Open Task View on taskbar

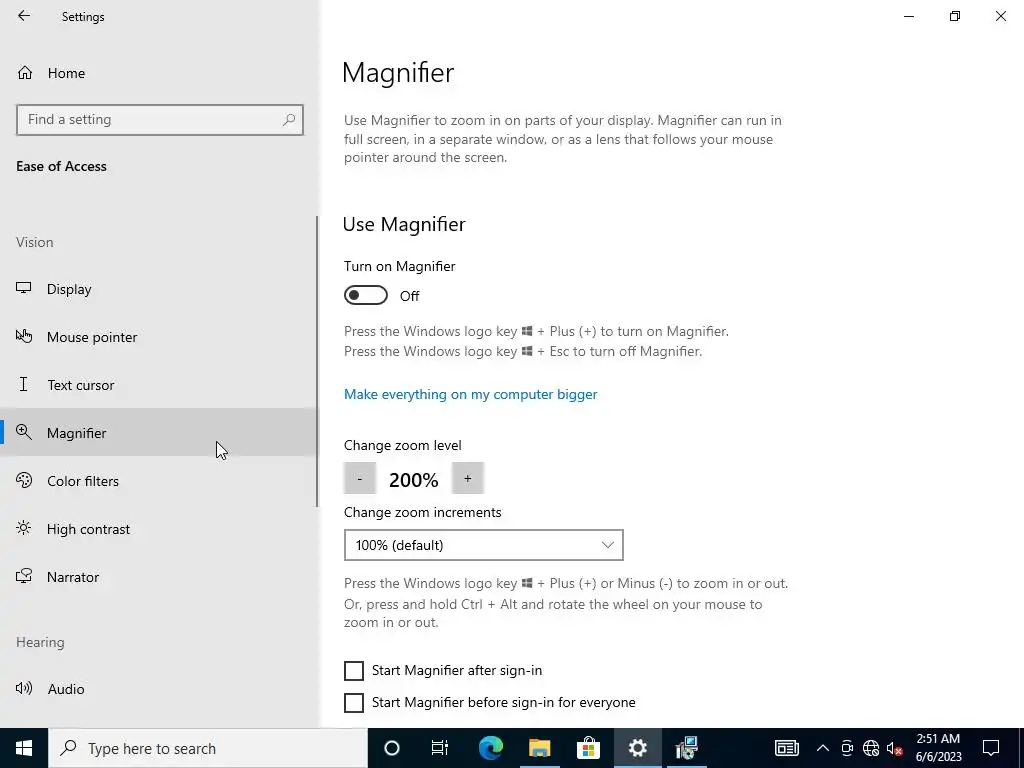pos(440,748)
